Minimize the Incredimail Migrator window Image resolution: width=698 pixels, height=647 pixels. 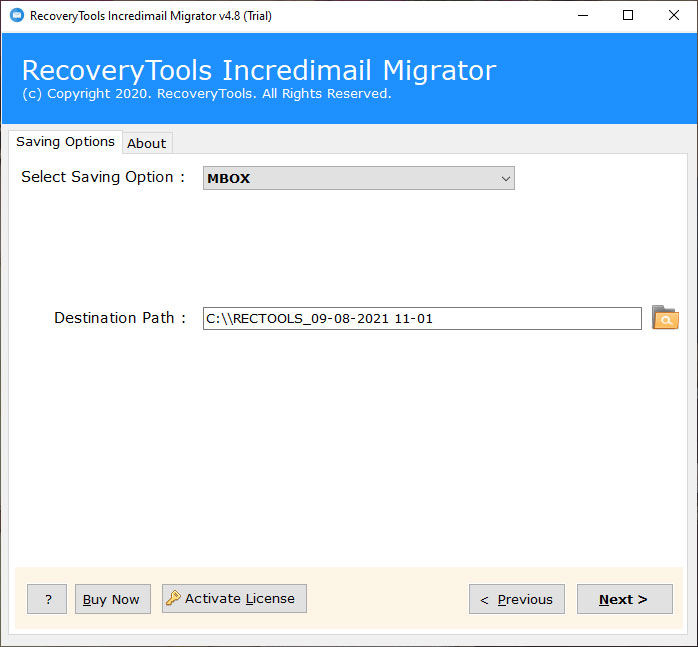click(x=583, y=16)
